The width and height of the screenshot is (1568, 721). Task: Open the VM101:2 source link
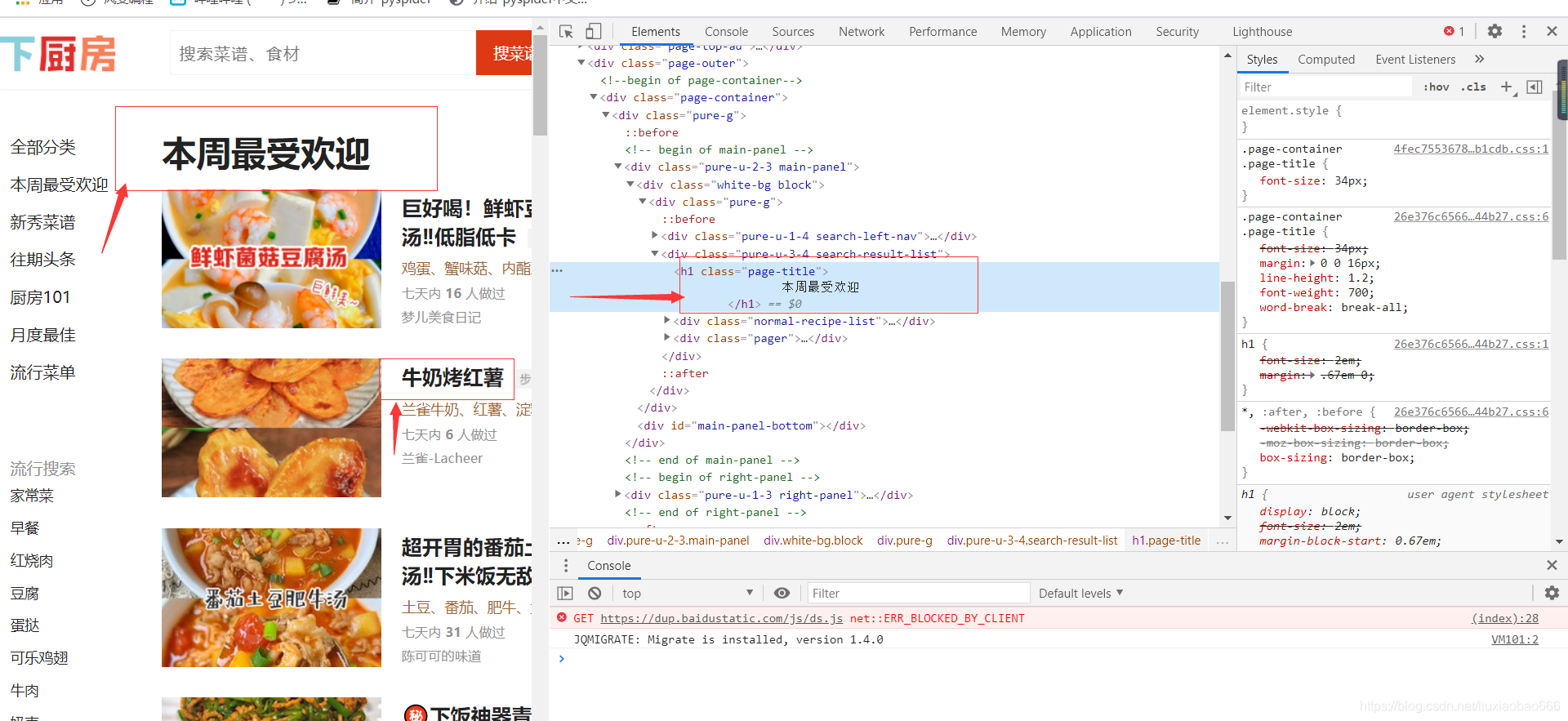click(x=1515, y=639)
